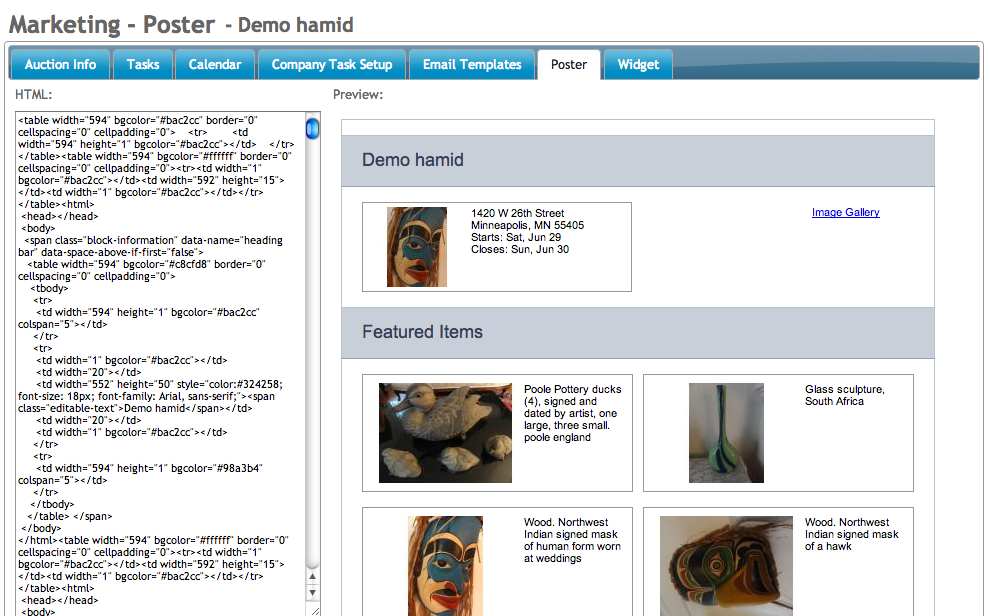990x616 pixels.
Task: Click the mask worn at weddings description
Action: 572,540
